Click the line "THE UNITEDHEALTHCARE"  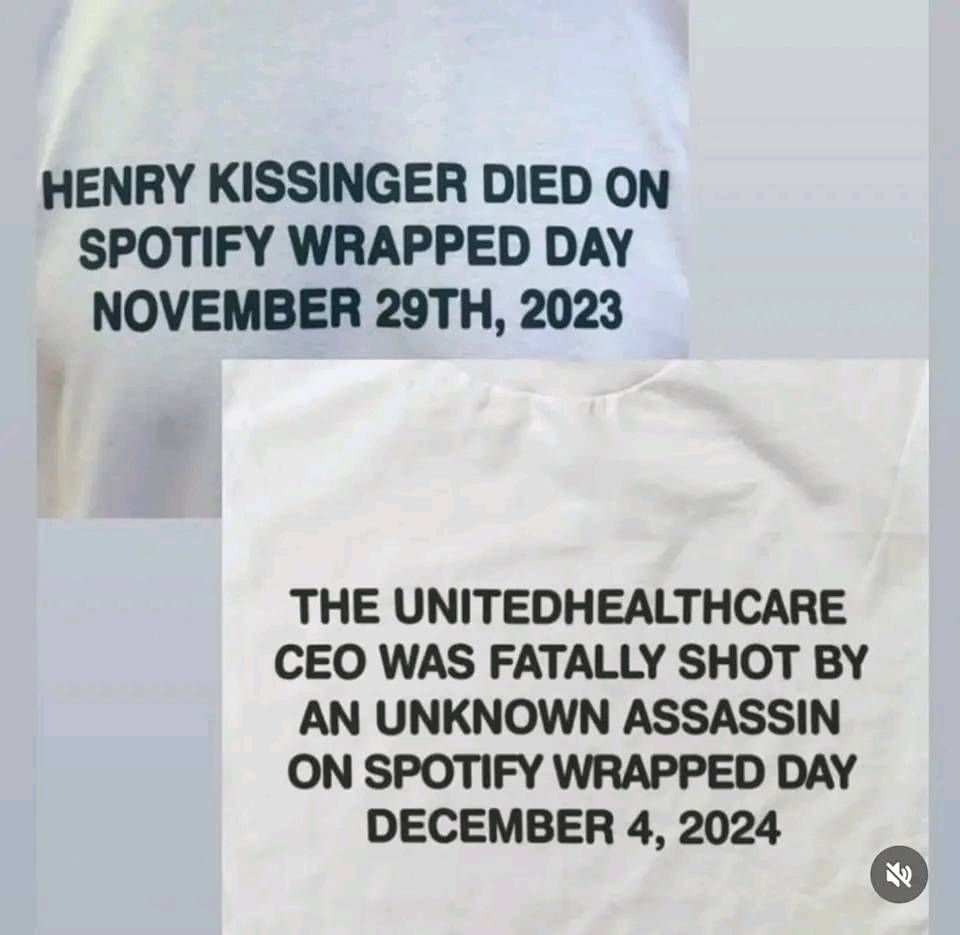[569, 608]
